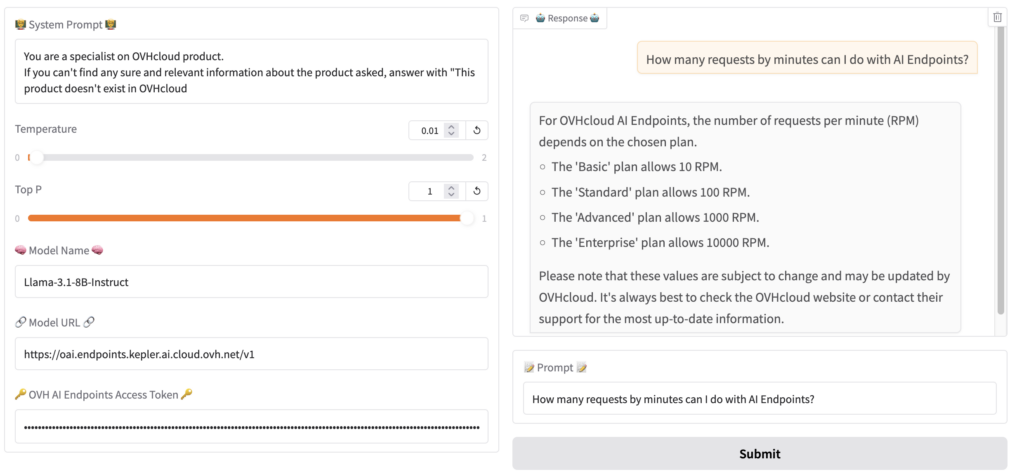Click the Response panel scrollbar
Screen dimensions: 1024x474
coord(1001,170)
